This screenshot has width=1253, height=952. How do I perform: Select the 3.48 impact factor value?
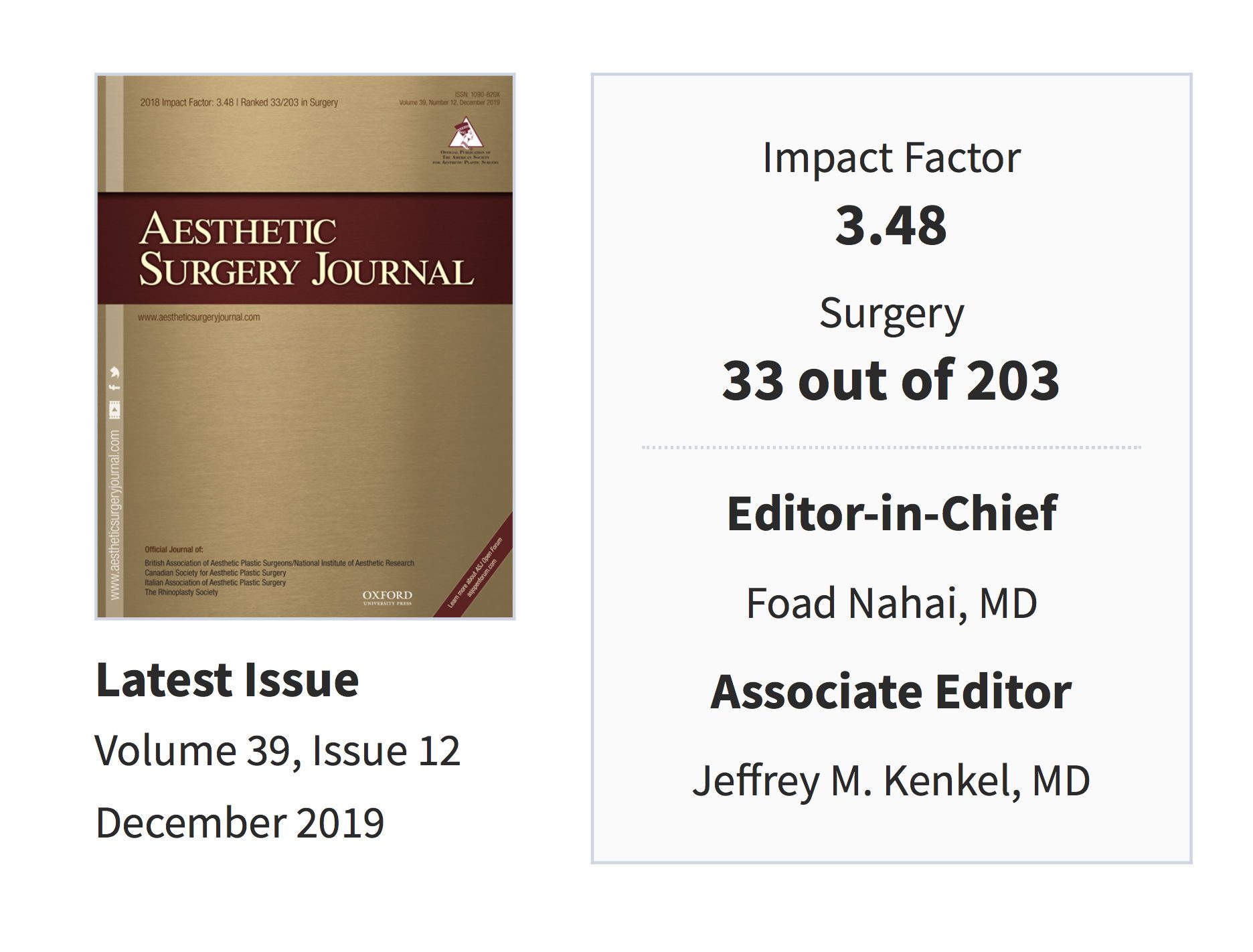pyautogui.click(x=891, y=226)
